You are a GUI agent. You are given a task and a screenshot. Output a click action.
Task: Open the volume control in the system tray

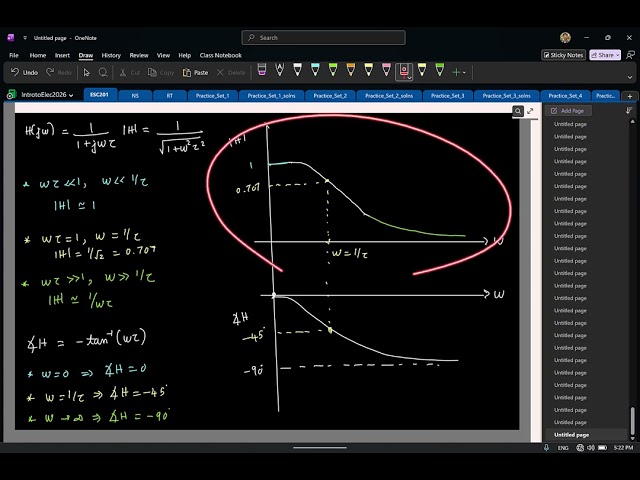click(x=591, y=448)
